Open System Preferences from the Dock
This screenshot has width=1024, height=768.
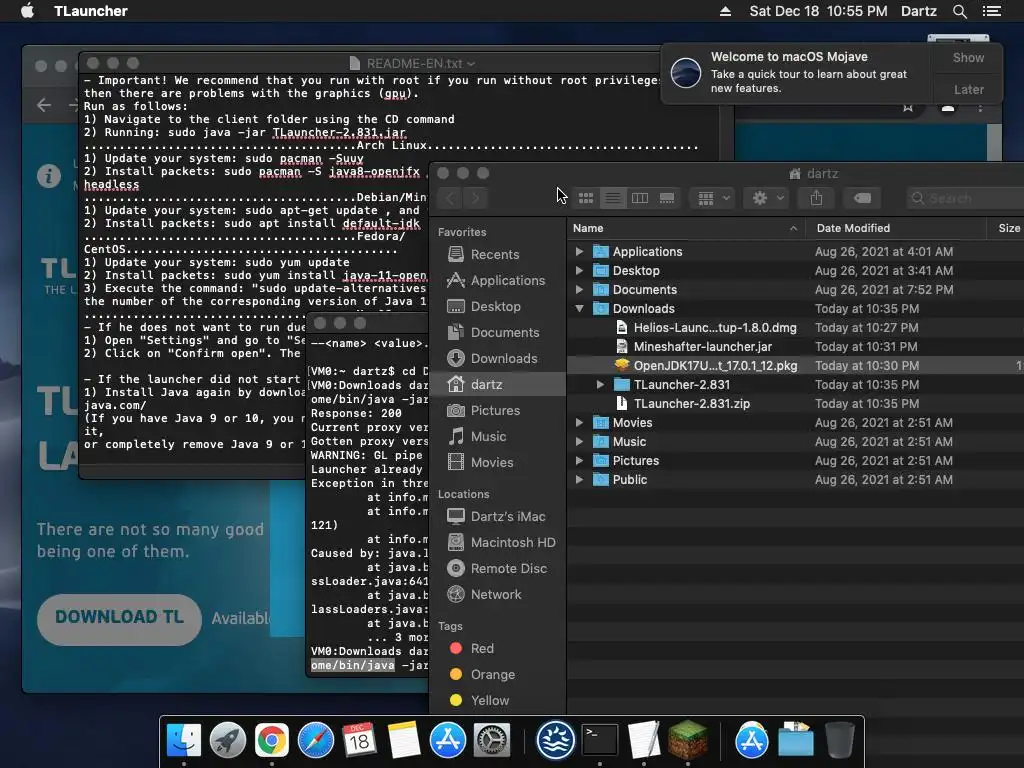(x=492, y=740)
